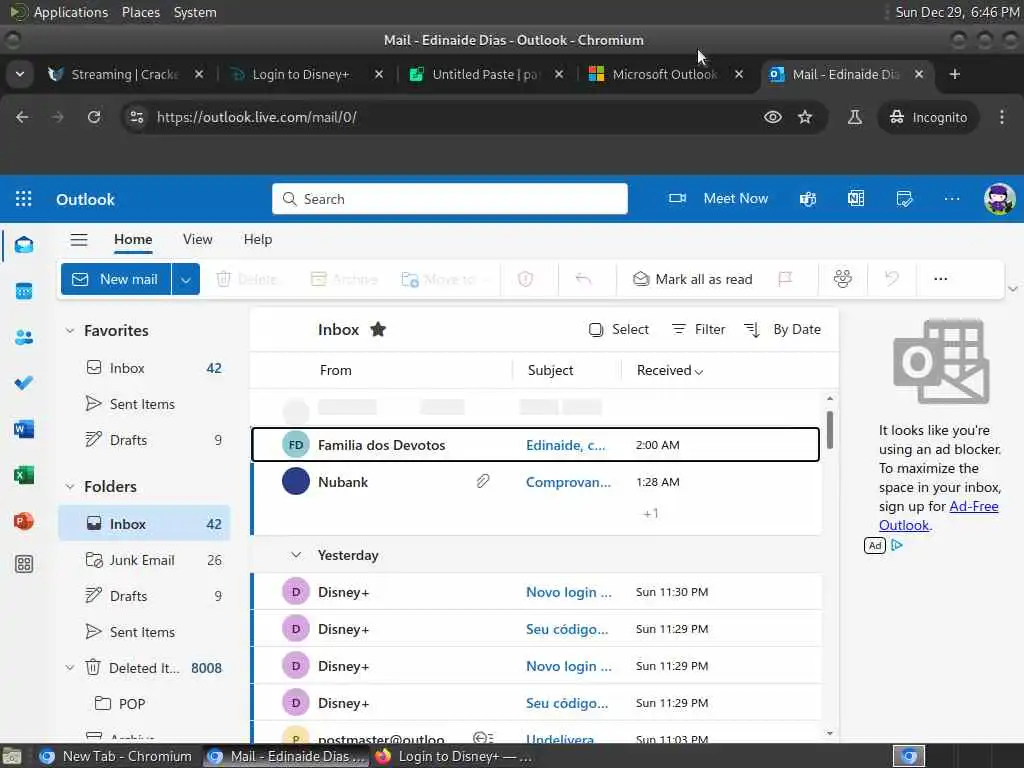Open ribbon more commands ellipsis
This screenshot has width=1024, height=768.
pos(940,280)
